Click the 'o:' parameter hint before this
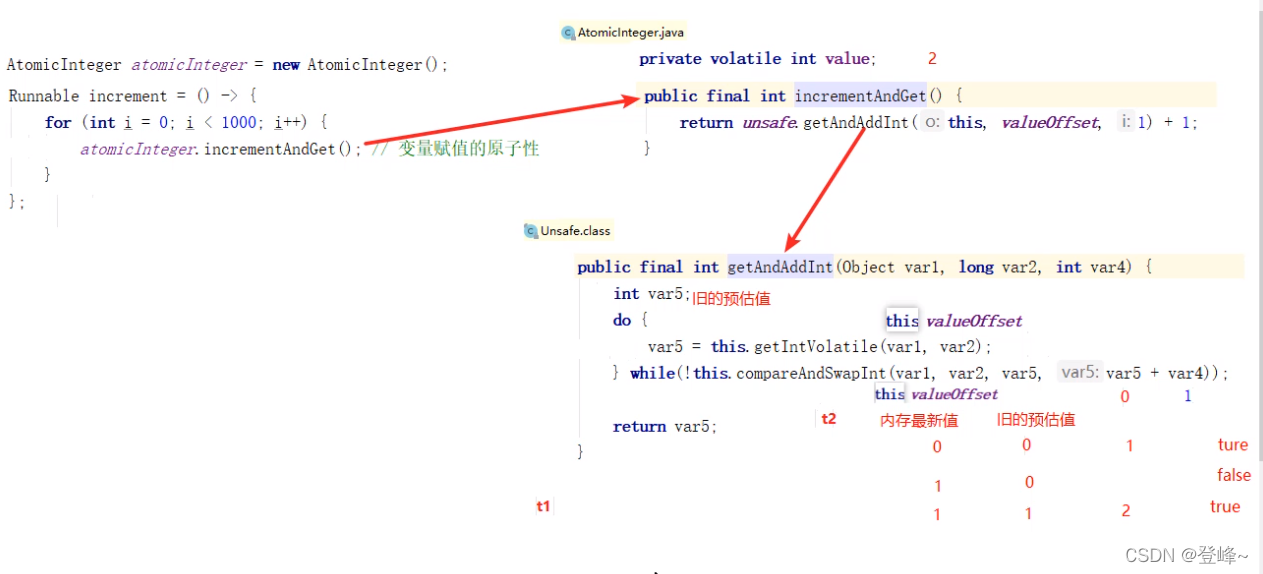Image resolution: width=1263 pixels, height=574 pixels. 931,122
